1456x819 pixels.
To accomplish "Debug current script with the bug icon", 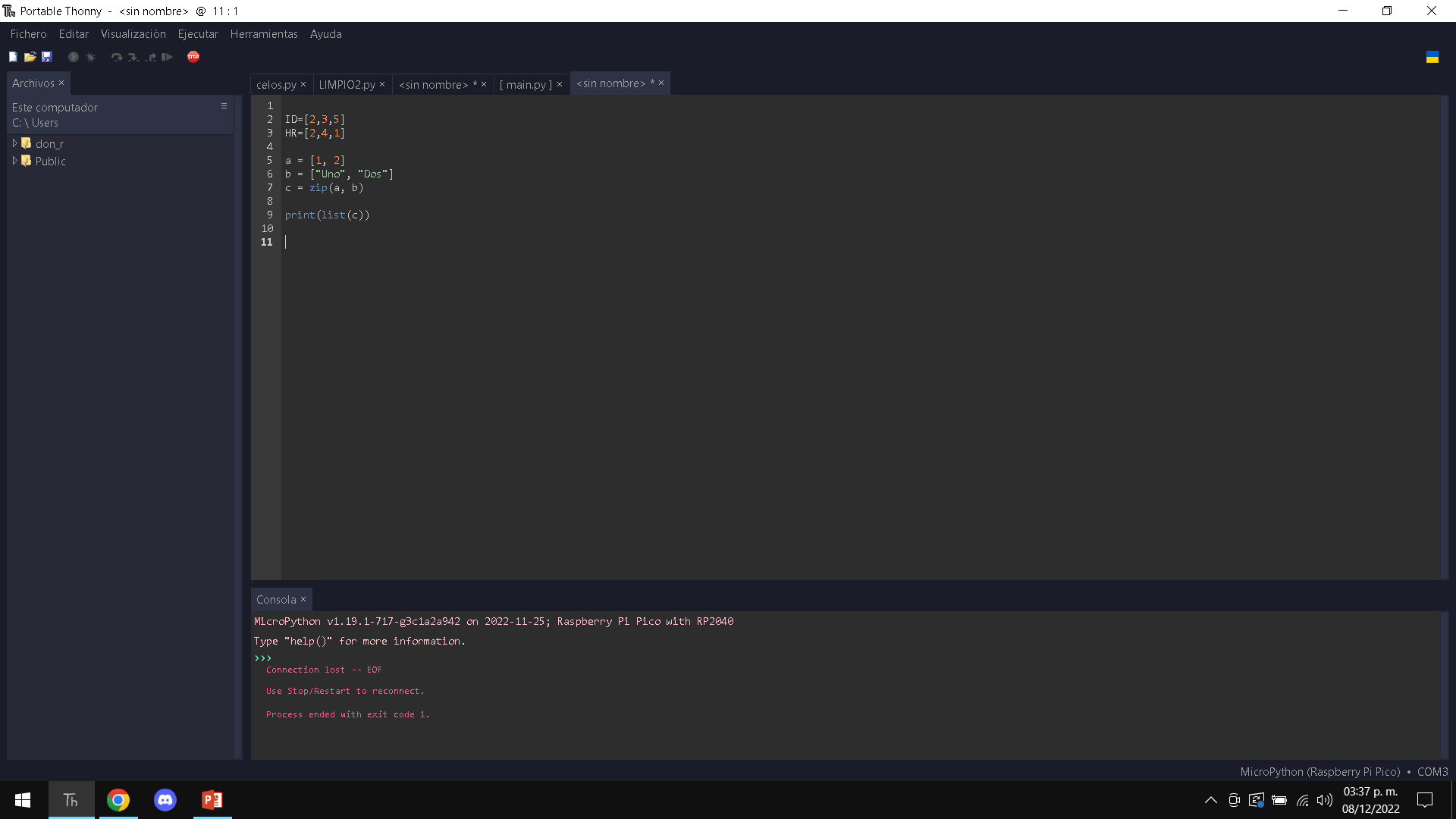I will point(90,57).
